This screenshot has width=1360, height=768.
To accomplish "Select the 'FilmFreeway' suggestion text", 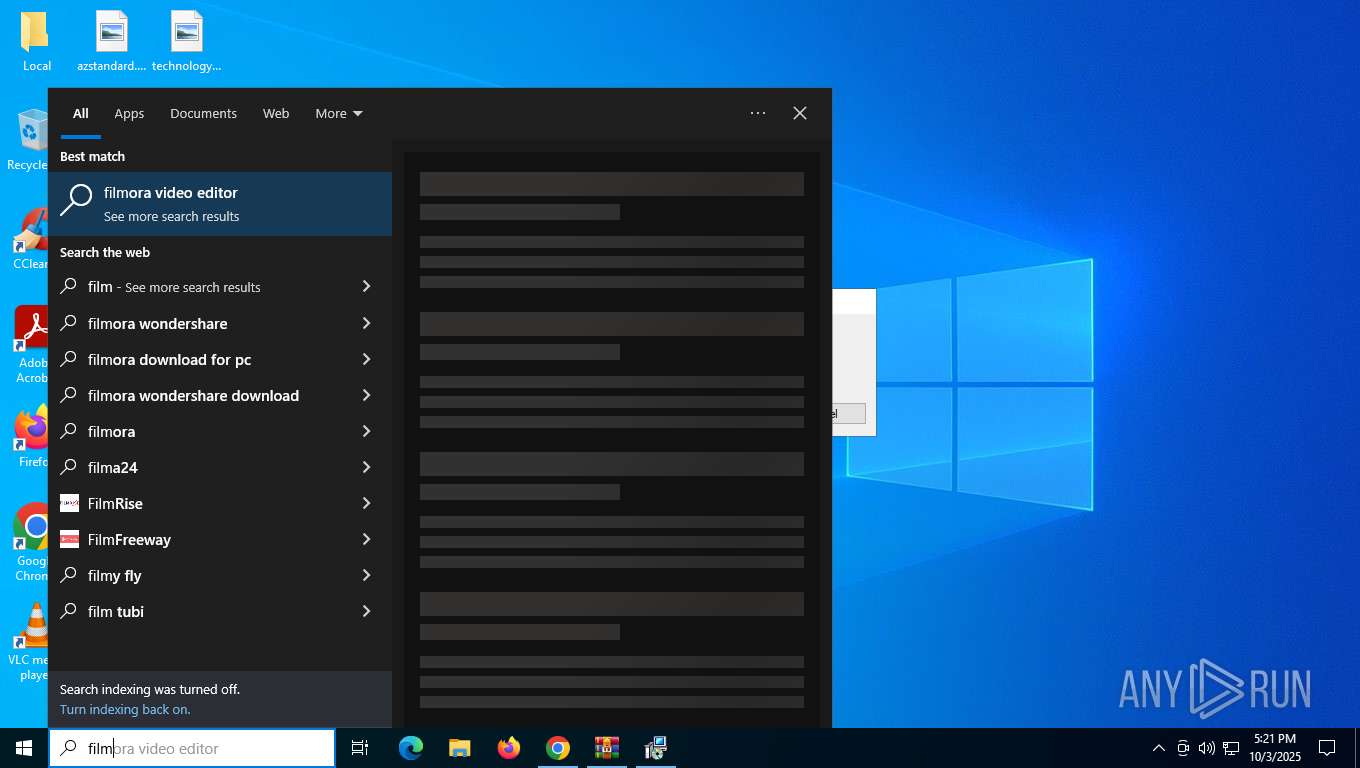I will coord(129,539).
